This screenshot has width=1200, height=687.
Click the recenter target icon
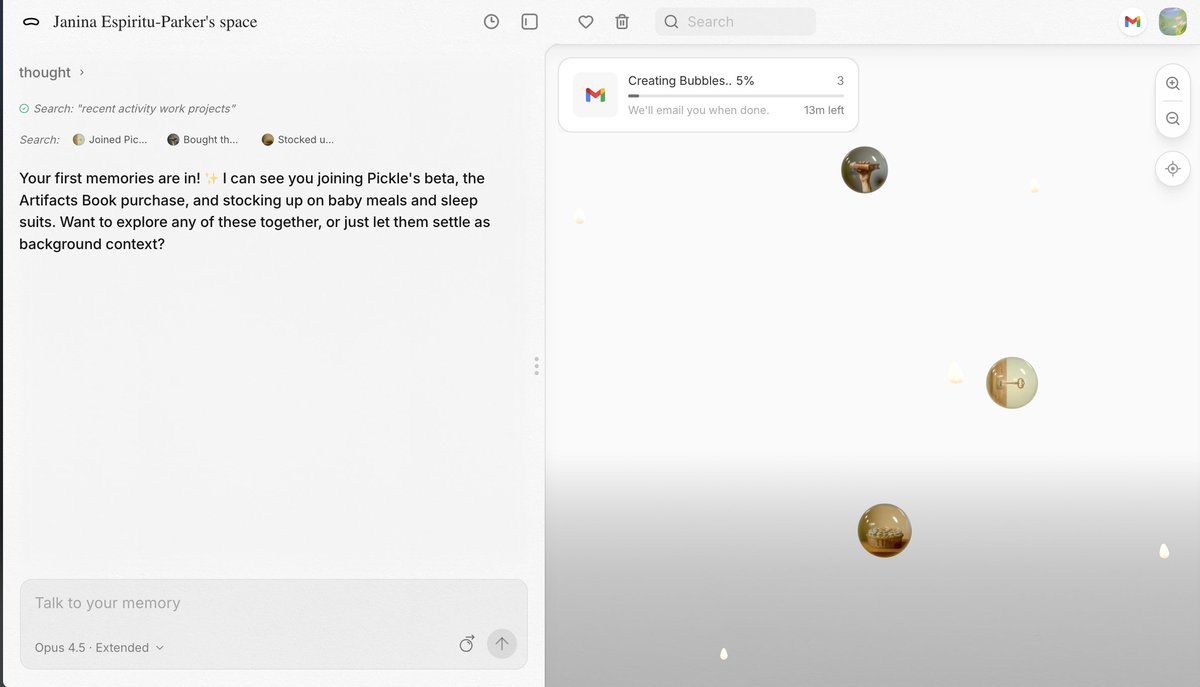click(x=1173, y=169)
